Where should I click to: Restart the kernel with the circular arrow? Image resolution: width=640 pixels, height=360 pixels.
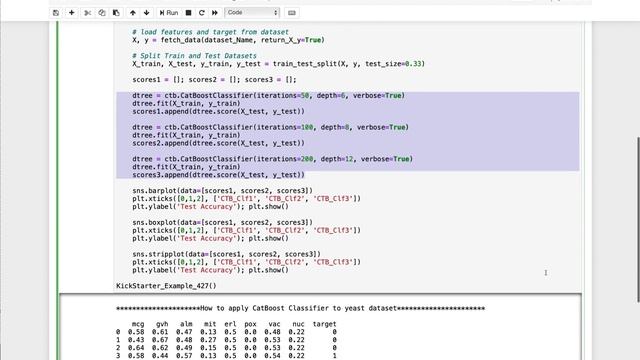(x=202, y=13)
